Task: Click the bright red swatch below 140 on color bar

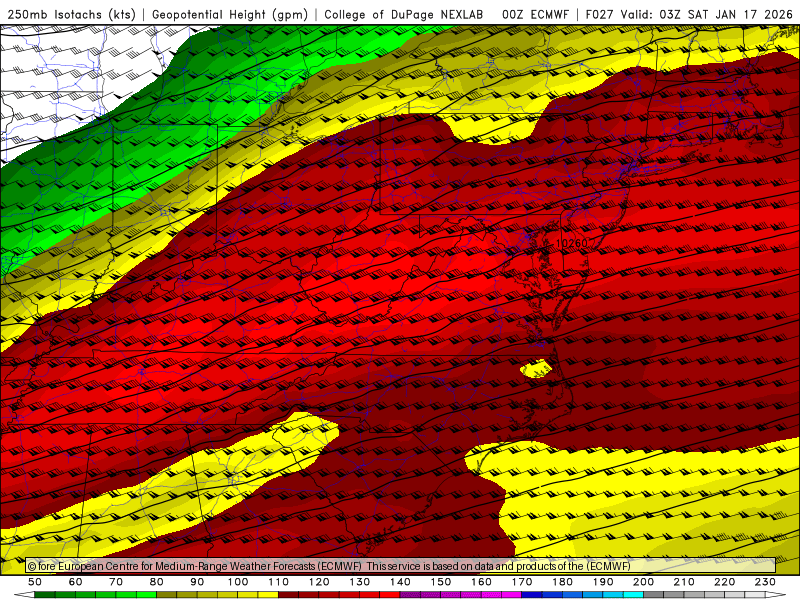Action: (390, 595)
